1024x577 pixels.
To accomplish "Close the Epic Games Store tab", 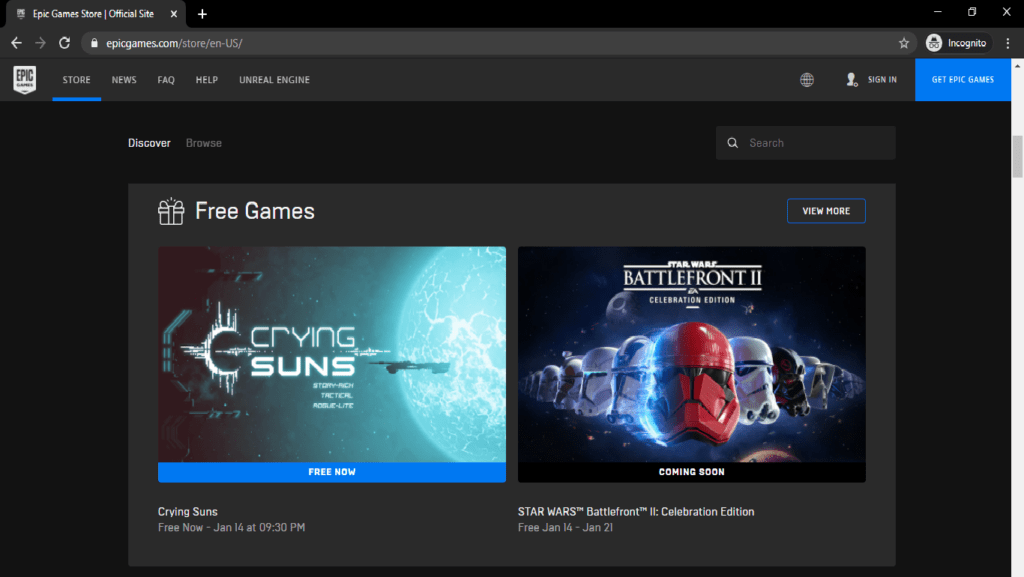I will coord(174,14).
